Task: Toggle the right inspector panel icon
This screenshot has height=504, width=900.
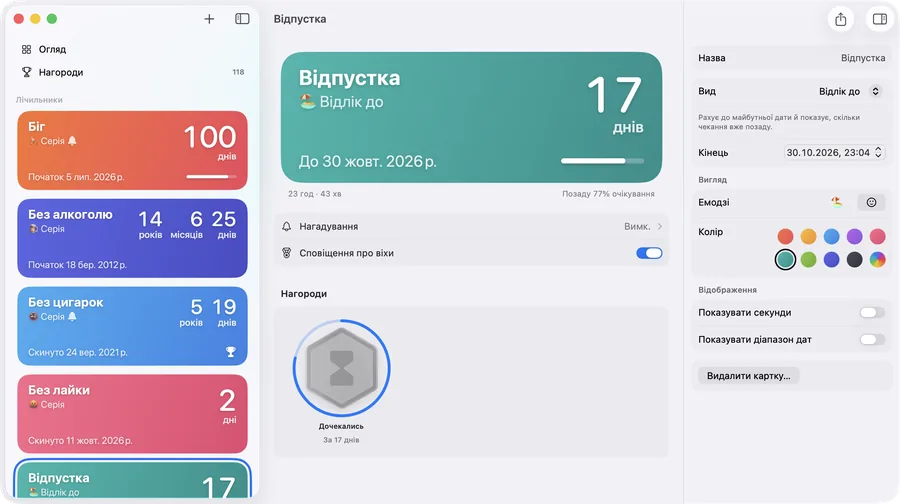Action: click(x=879, y=19)
